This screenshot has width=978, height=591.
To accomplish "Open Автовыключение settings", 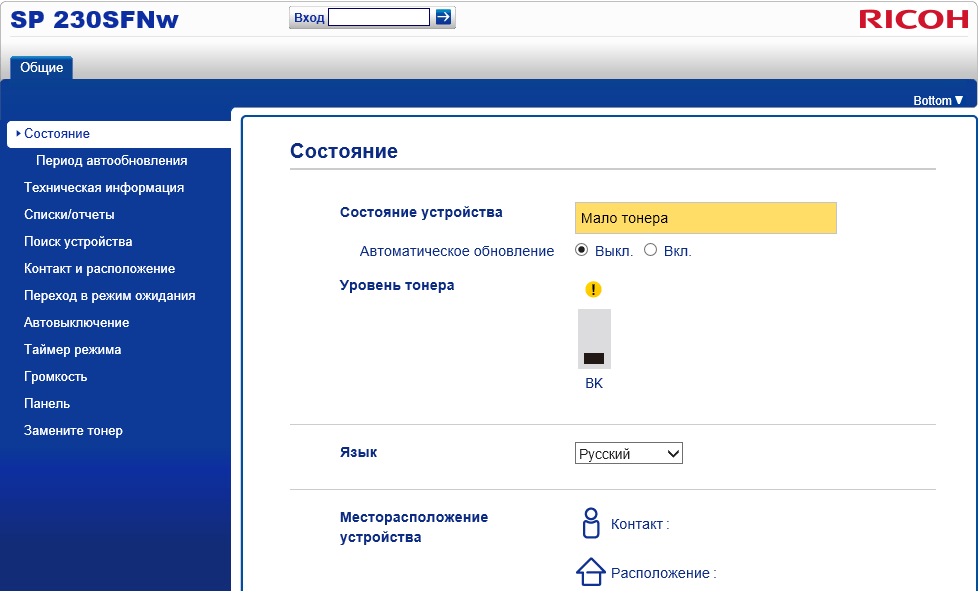I will point(77,322).
